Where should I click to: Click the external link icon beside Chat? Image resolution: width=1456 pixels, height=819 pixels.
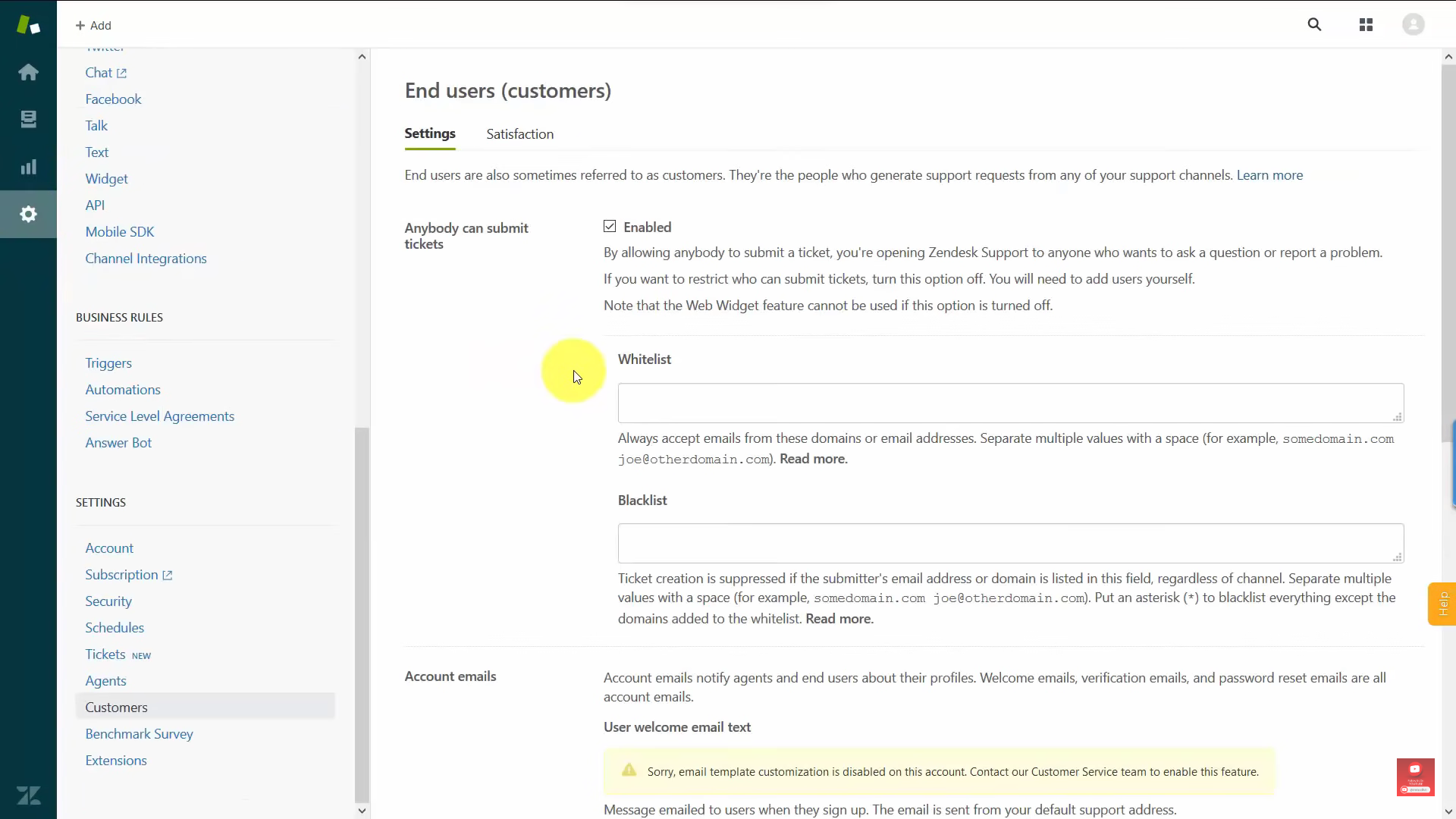[121, 73]
